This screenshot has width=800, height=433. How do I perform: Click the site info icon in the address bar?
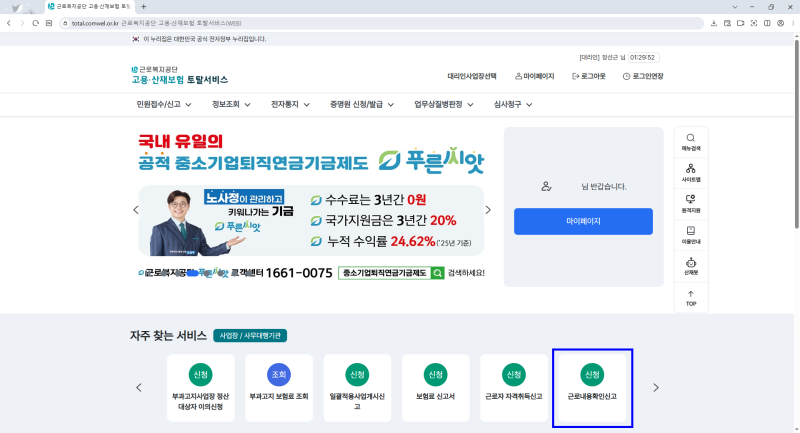[65, 23]
